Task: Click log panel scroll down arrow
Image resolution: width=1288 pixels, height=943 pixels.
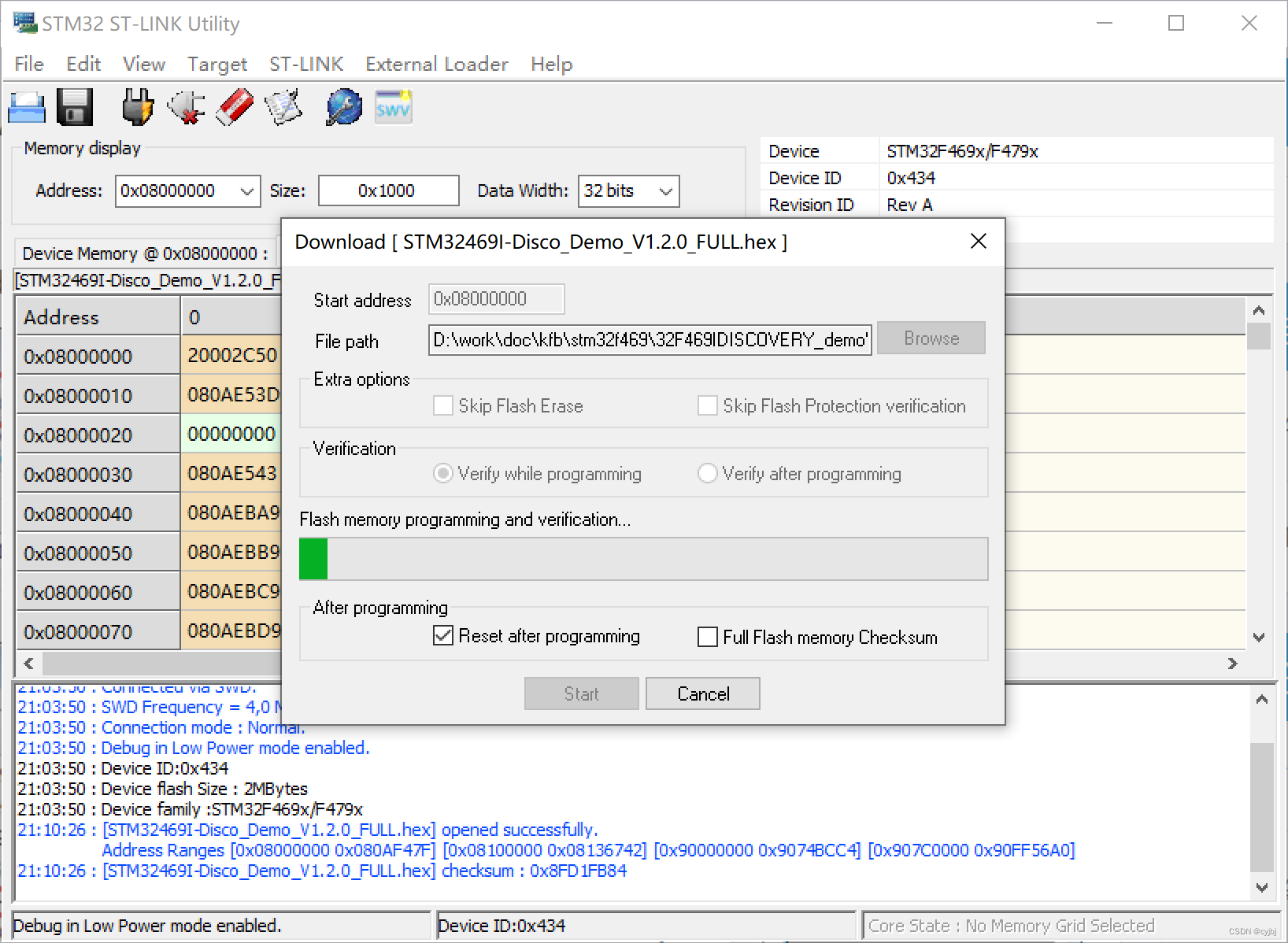Action: click(x=1261, y=887)
